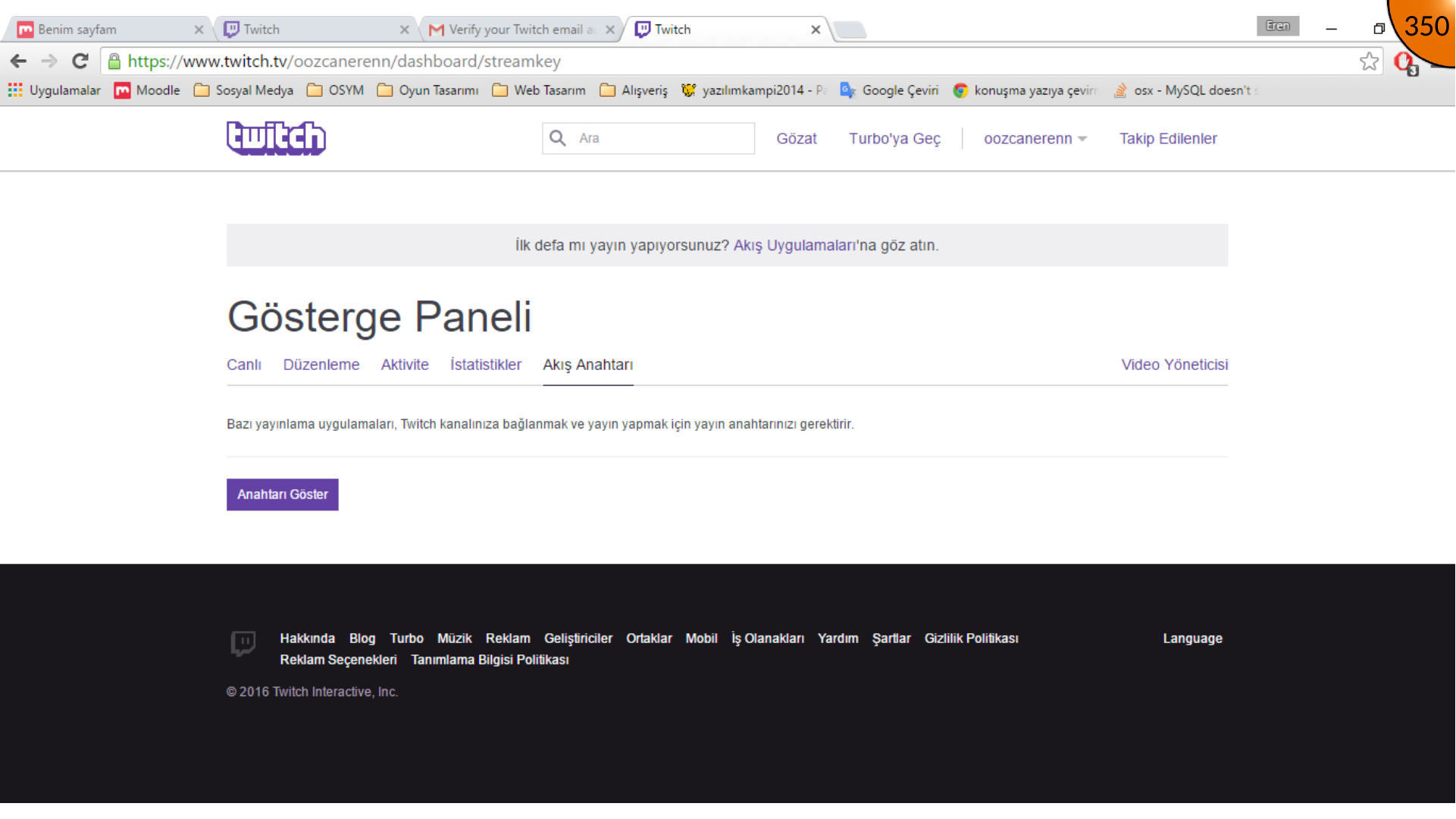Open the Web Tasarım bookmark folder

pos(539,90)
